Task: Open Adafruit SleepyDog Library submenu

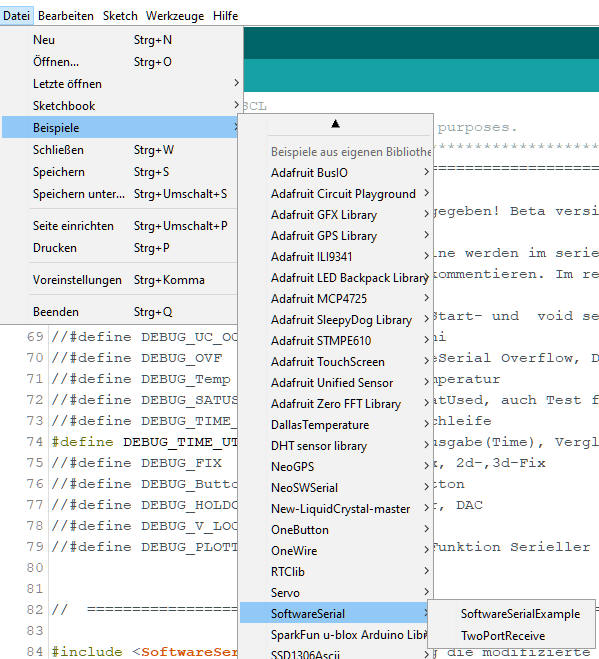Action: click(x=336, y=319)
